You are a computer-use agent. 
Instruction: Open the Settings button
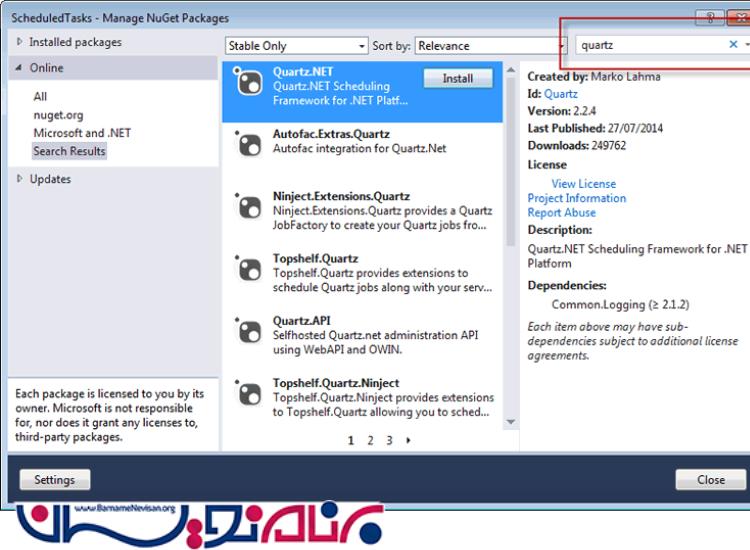[x=54, y=480]
